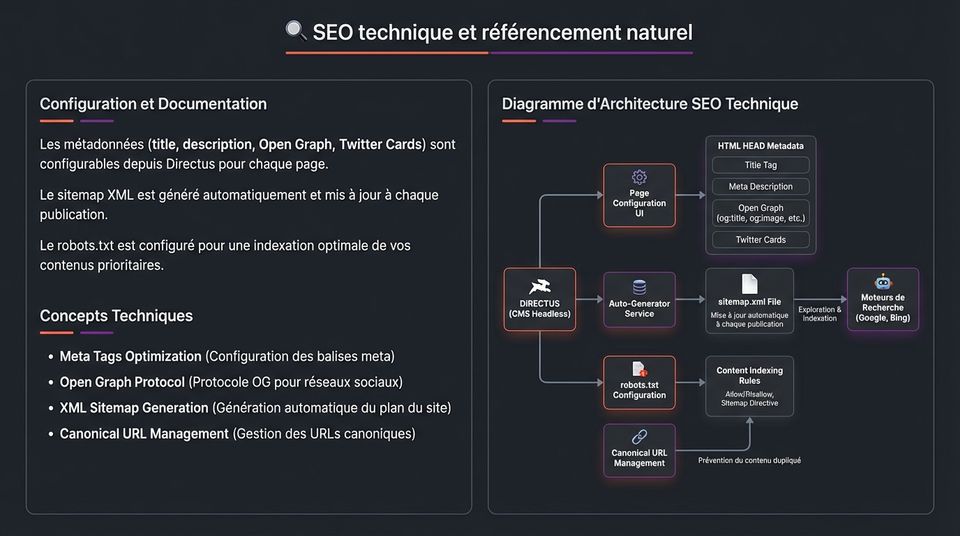The image size is (960, 536).
Task: Click the HTML HEAD Metadata header
Action: coord(760,146)
